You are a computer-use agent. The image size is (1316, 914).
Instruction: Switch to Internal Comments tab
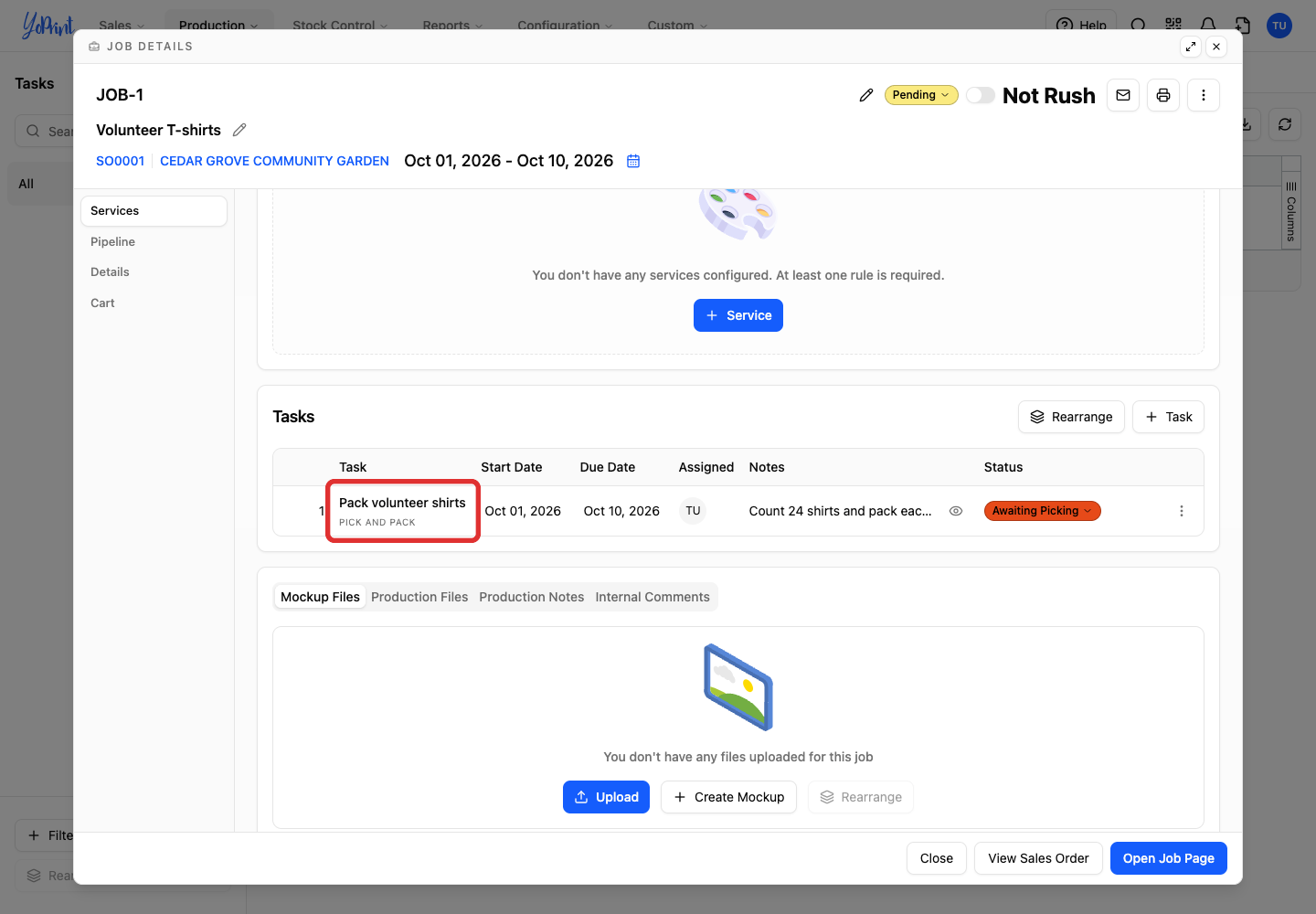pyautogui.click(x=653, y=597)
